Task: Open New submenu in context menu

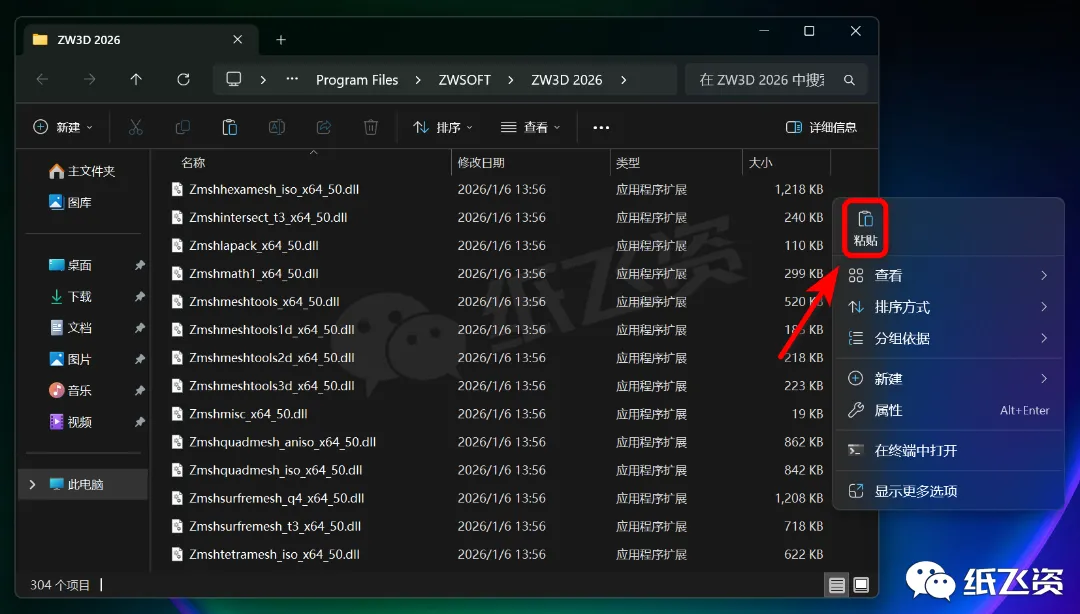Action: click(948, 379)
